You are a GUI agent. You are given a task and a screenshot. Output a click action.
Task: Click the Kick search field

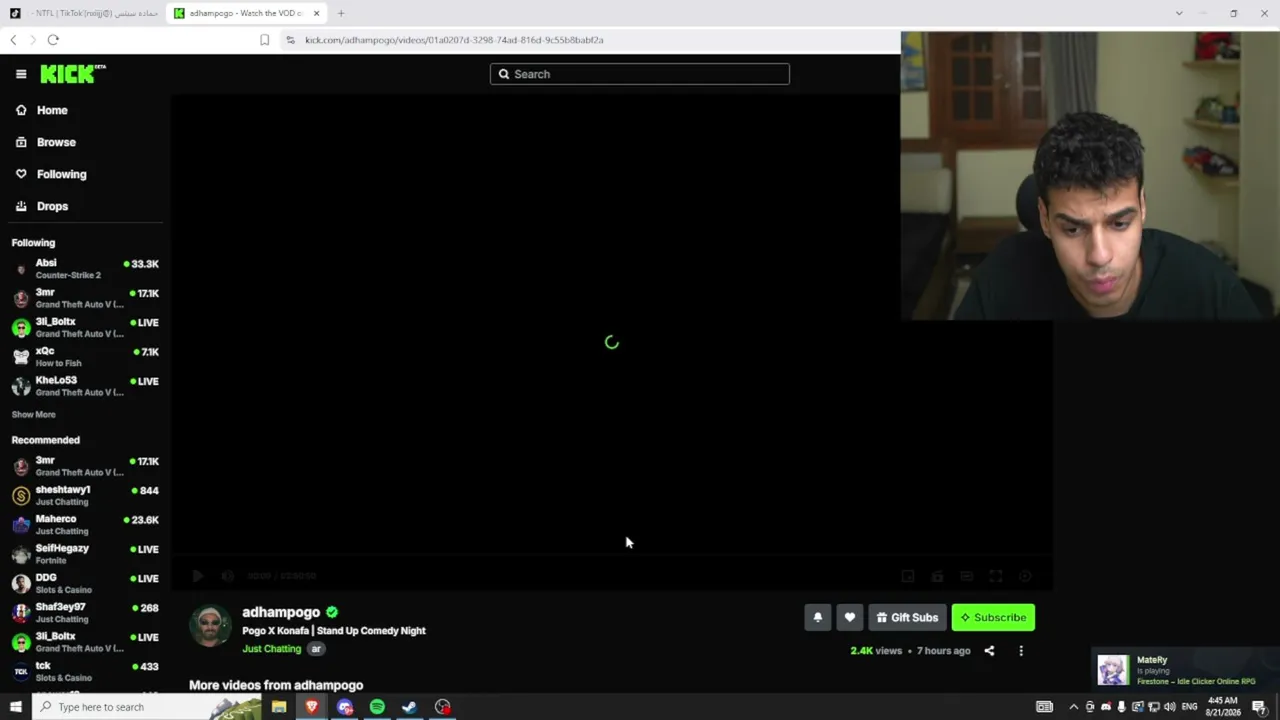pyautogui.click(x=640, y=74)
